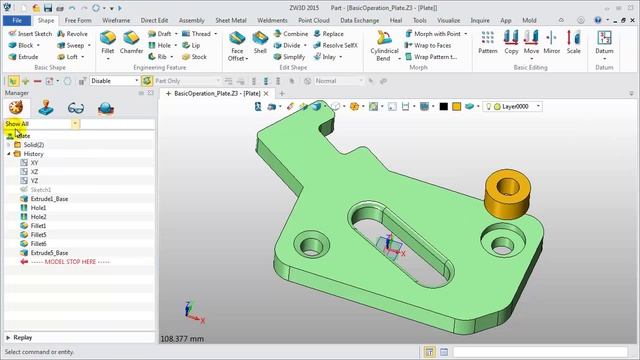Select Morph with Point tool

point(433,34)
